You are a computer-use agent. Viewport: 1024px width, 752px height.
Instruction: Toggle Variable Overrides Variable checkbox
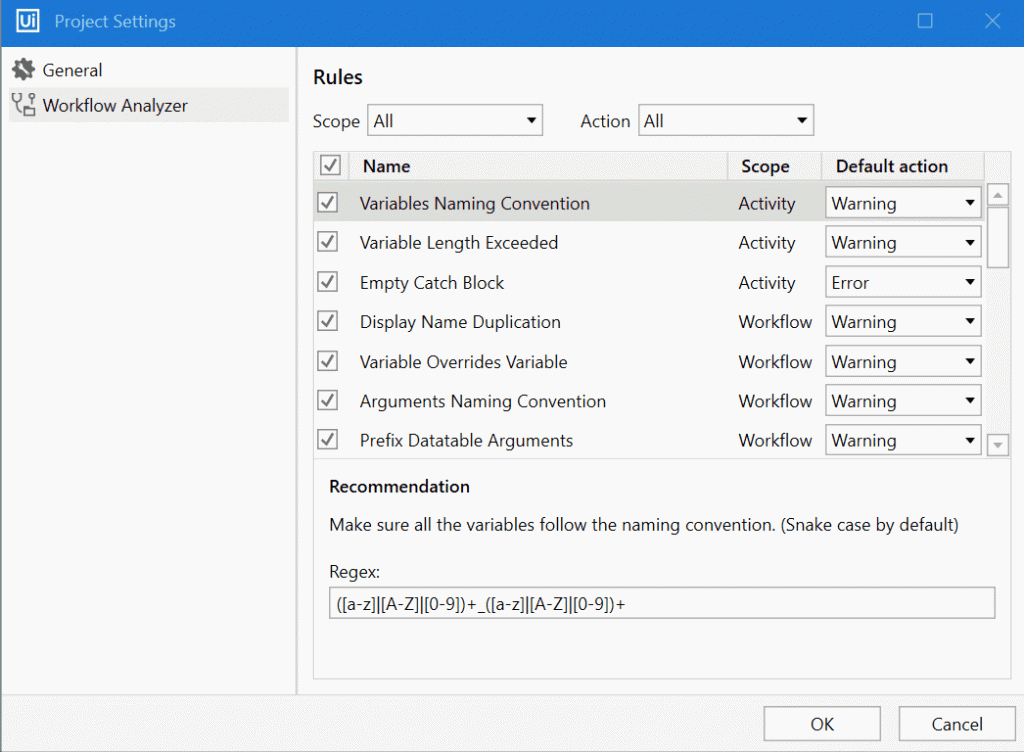coord(328,361)
